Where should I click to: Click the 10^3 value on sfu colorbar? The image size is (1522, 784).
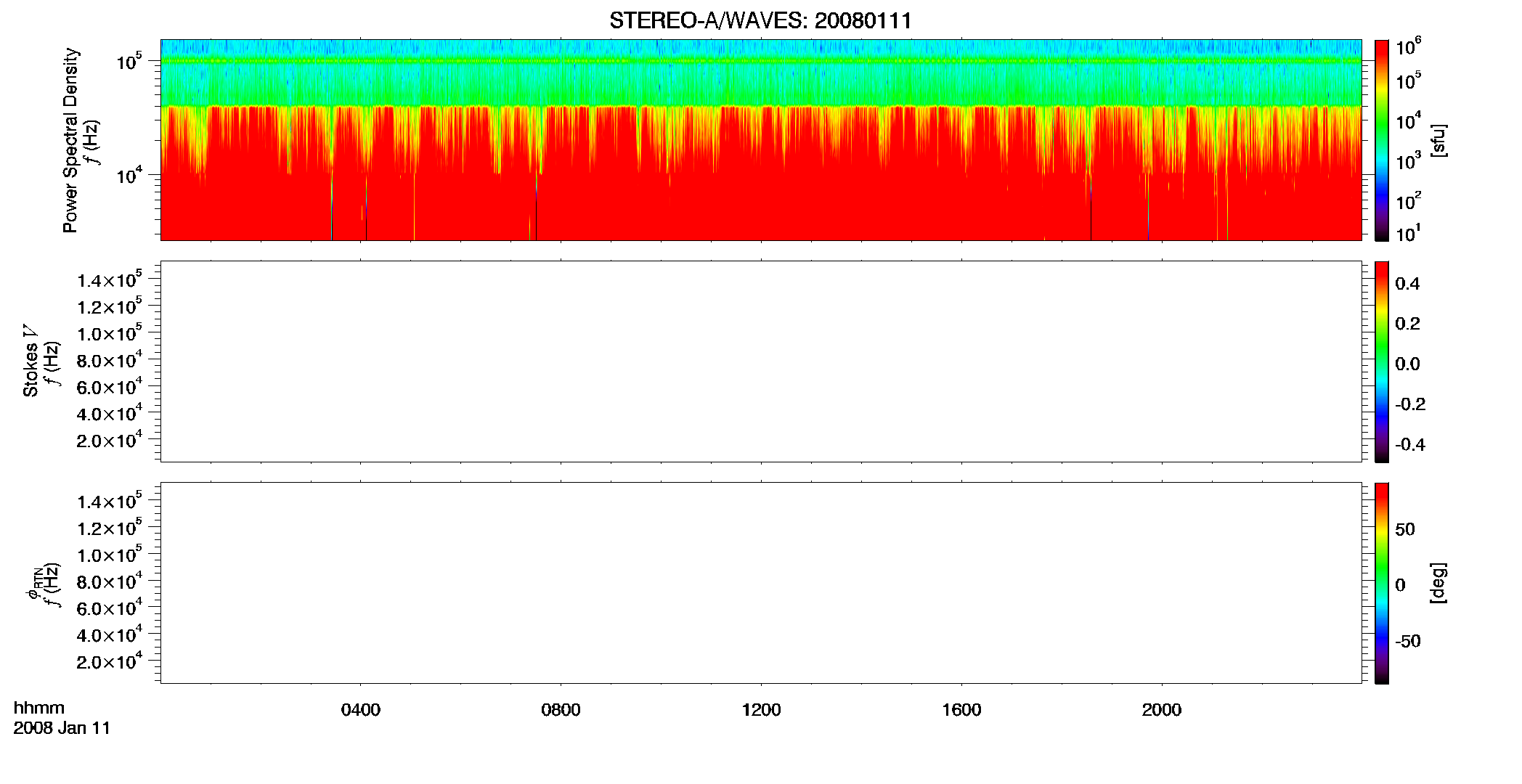[1409, 161]
